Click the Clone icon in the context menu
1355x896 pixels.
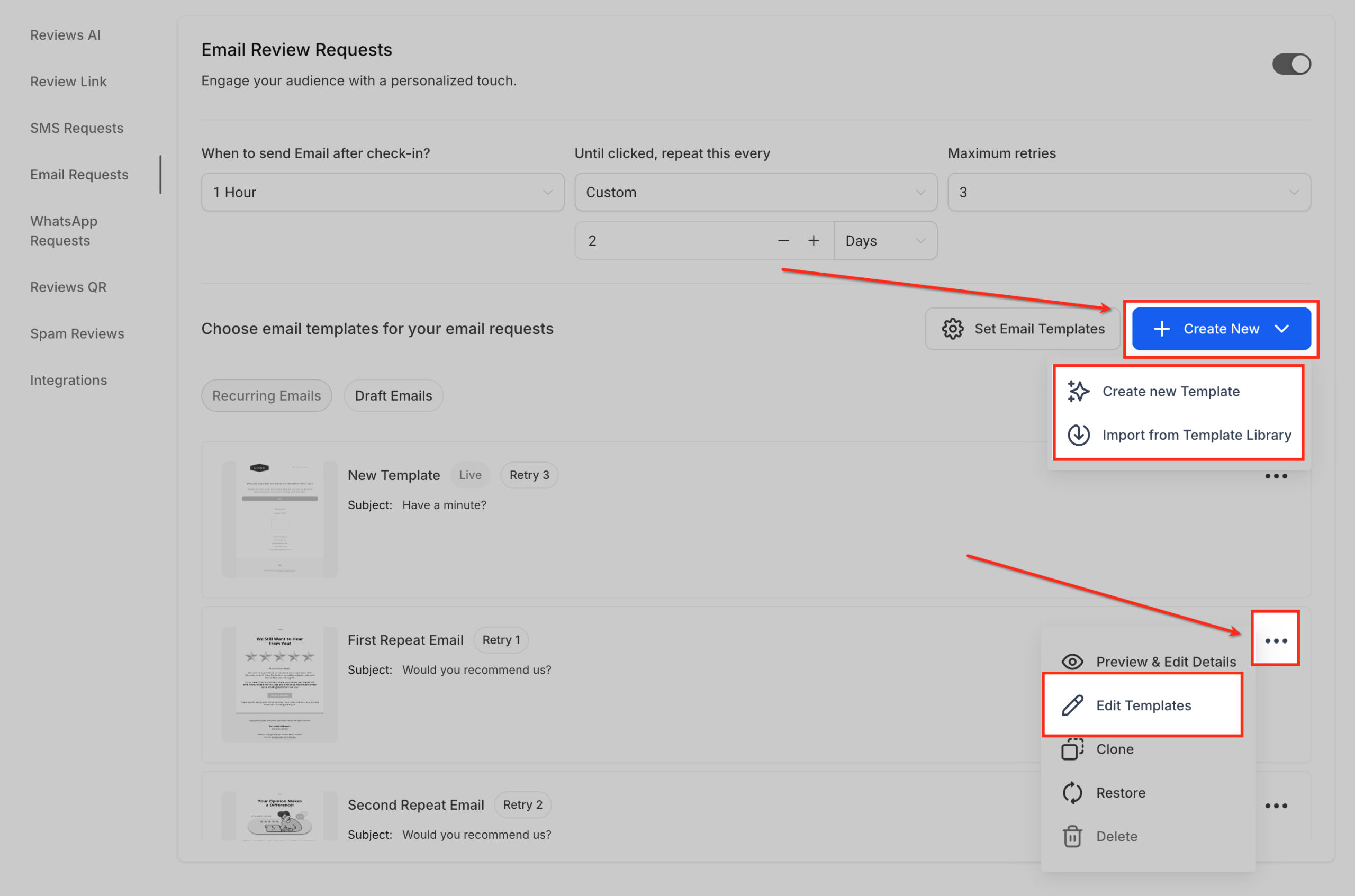(x=1072, y=749)
